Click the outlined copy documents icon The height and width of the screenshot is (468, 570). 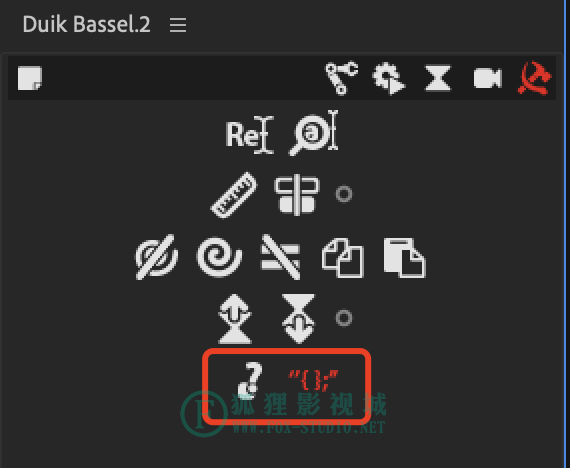[343, 258]
